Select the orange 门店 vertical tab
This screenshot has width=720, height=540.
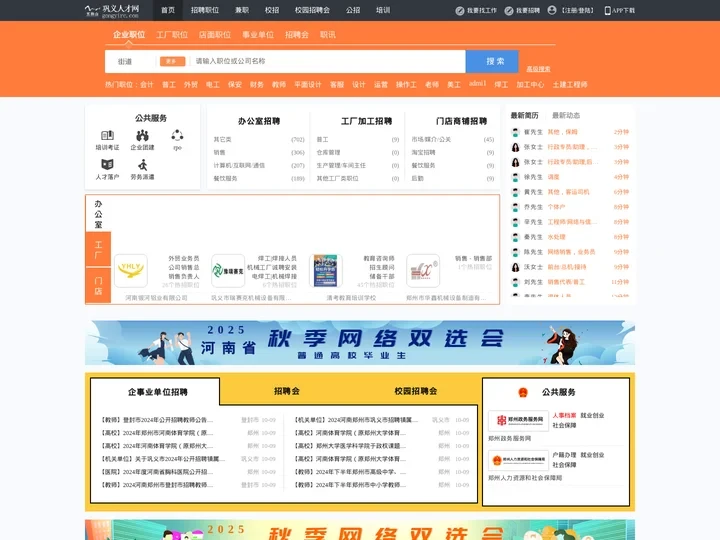[98, 286]
